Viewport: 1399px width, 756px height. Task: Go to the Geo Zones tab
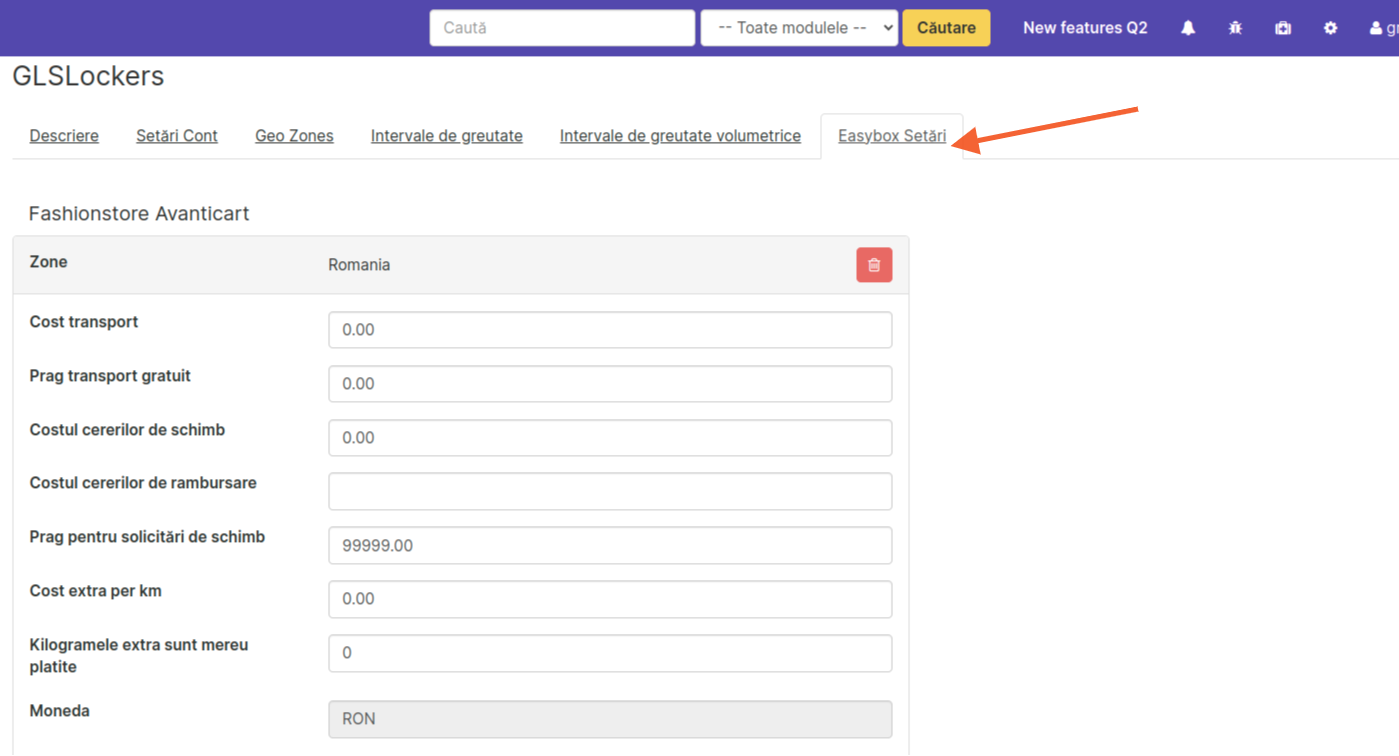pos(294,136)
